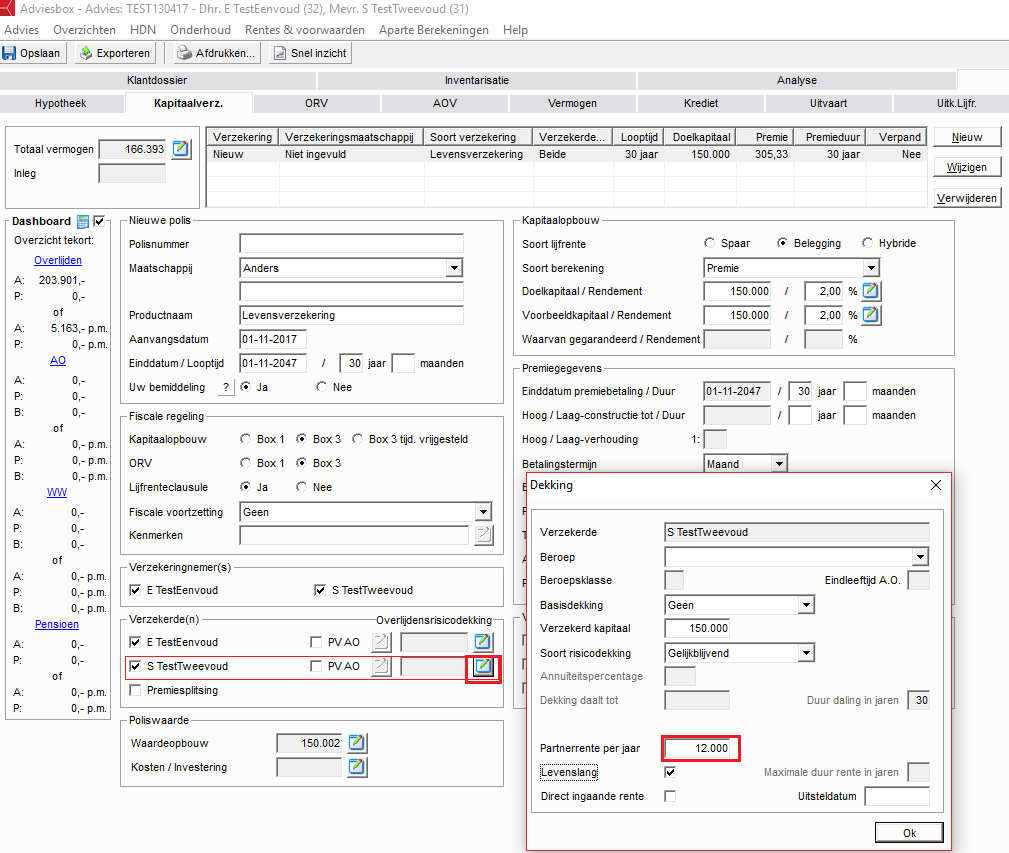Screen dimensions: 1009x853
Task: Uncheck verzekeringnemer S TestTweevoud
Action: click(320, 590)
